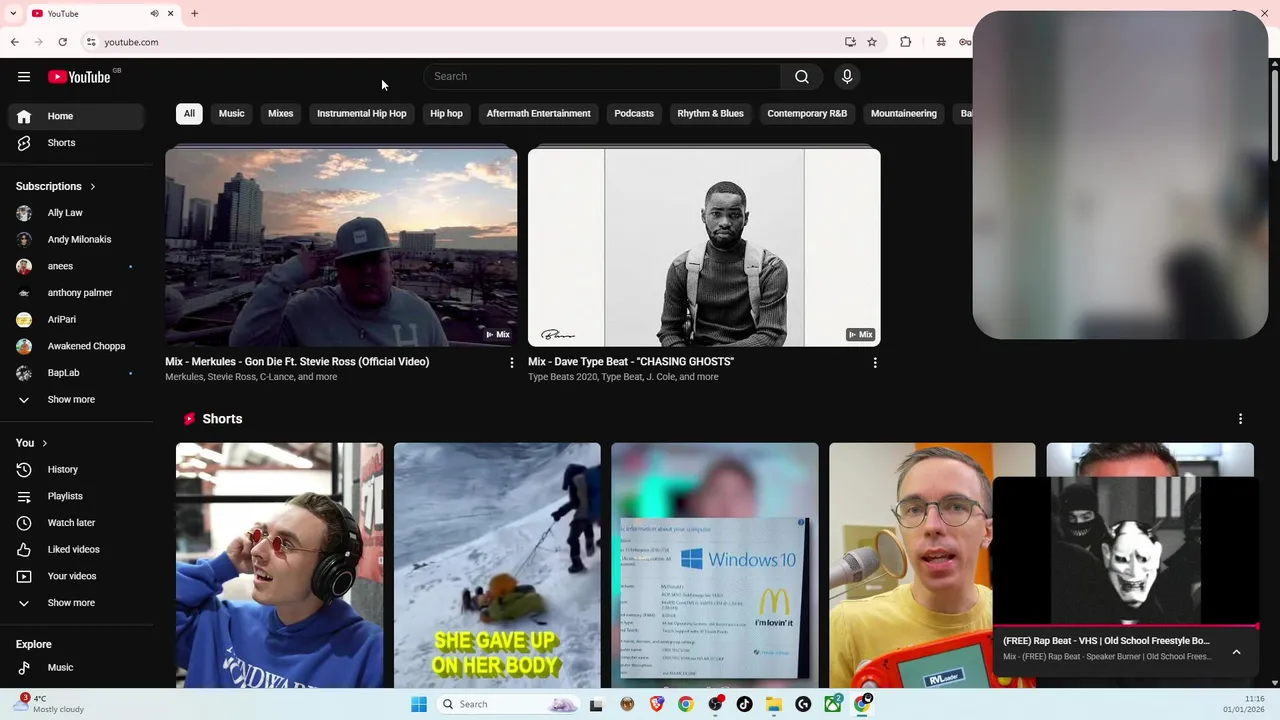Open Your videos in the sidebar
Image resolution: width=1280 pixels, height=720 pixels.
coord(77,576)
